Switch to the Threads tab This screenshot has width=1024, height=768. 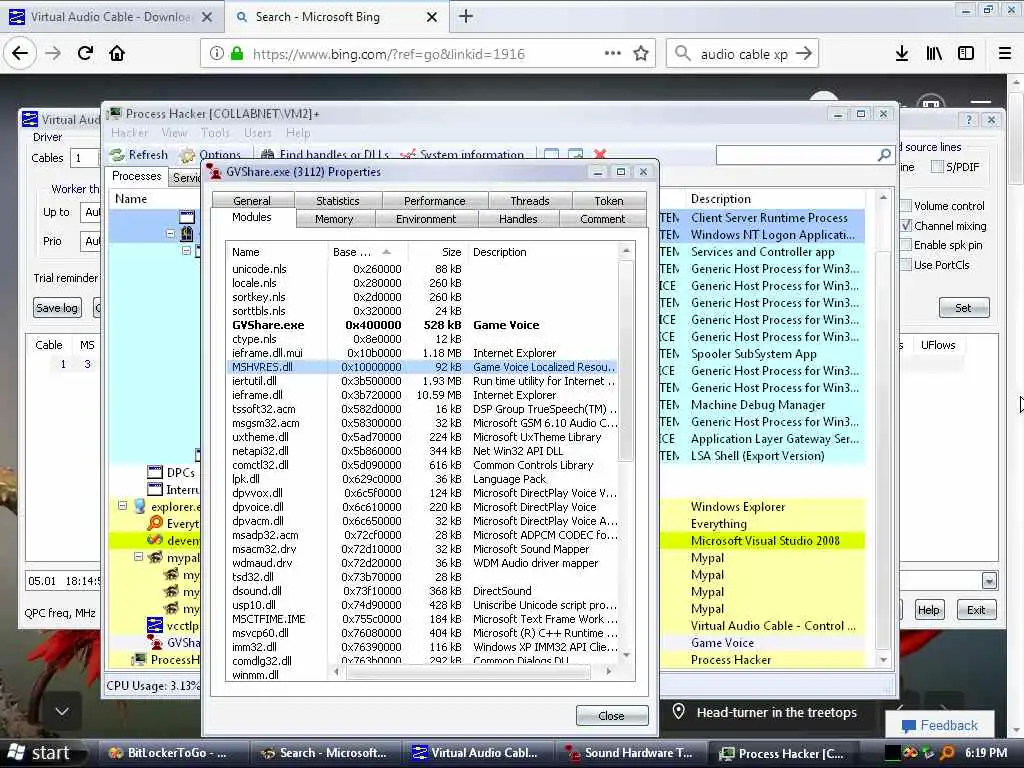(530, 200)
